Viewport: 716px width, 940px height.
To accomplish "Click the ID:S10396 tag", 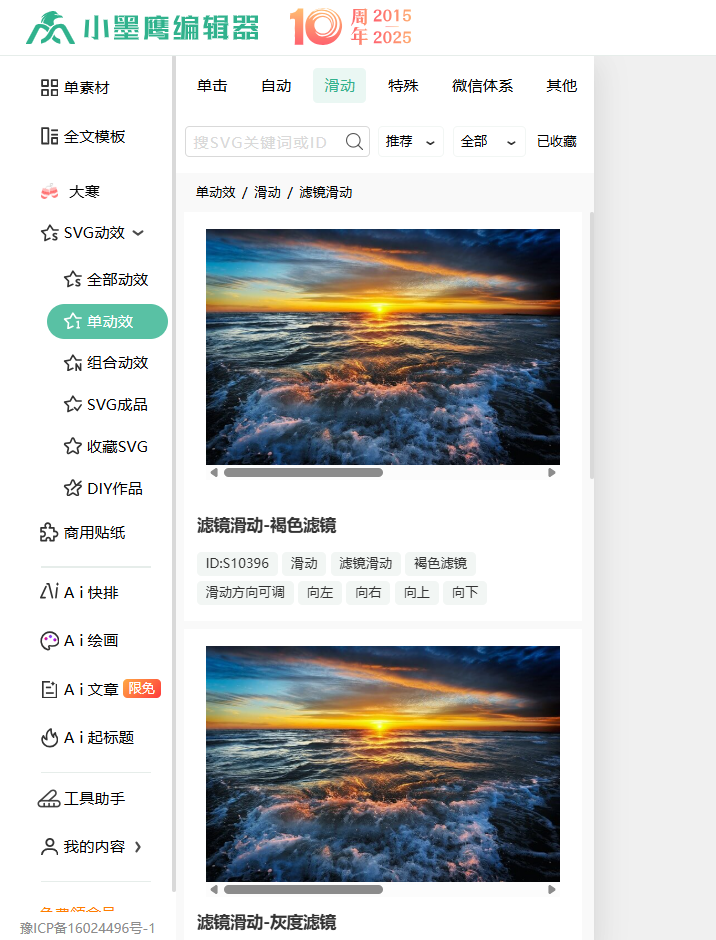I will pyautogui.click(x=237, y=564).
